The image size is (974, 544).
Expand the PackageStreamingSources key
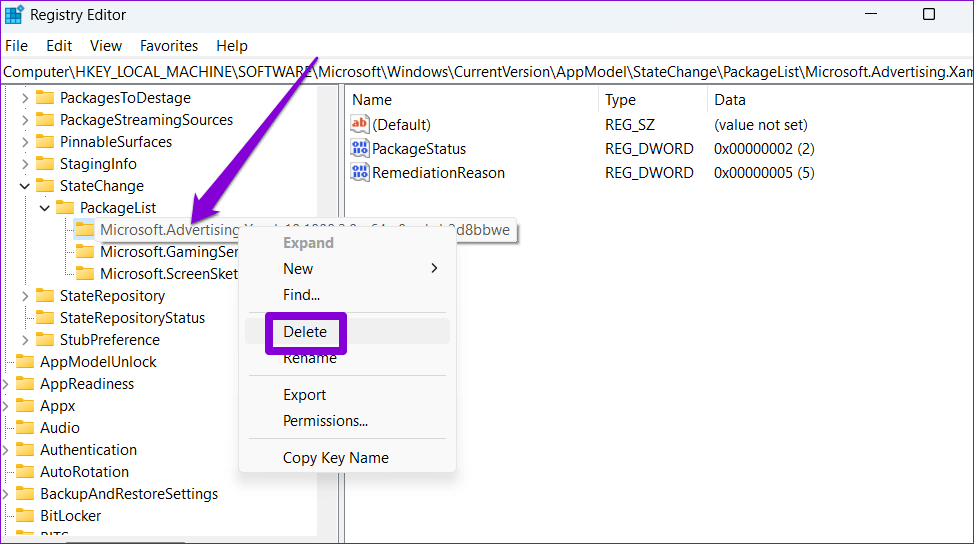tap(25, 120)
